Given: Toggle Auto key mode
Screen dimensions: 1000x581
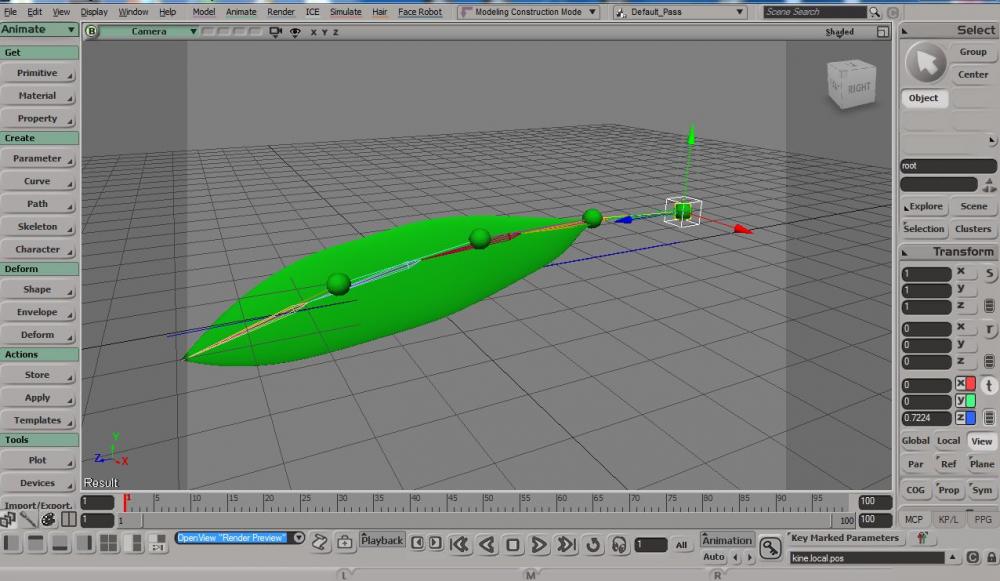Looking at the screenshot, I should pos(714,557).
